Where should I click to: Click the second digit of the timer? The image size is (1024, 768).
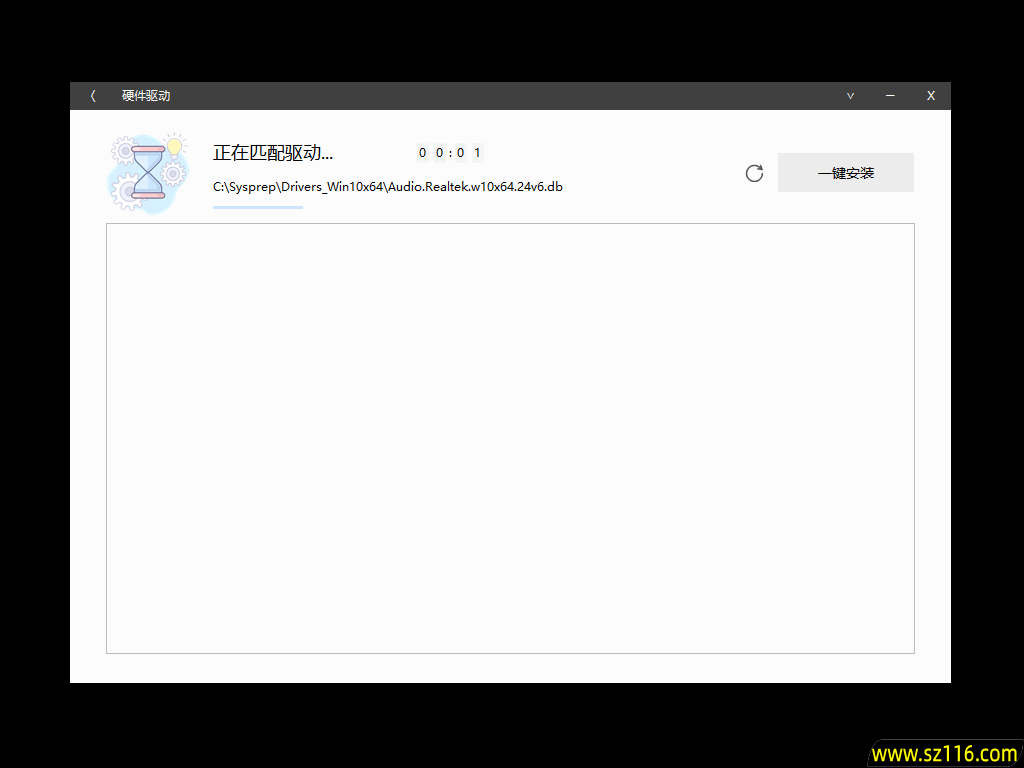439,153
